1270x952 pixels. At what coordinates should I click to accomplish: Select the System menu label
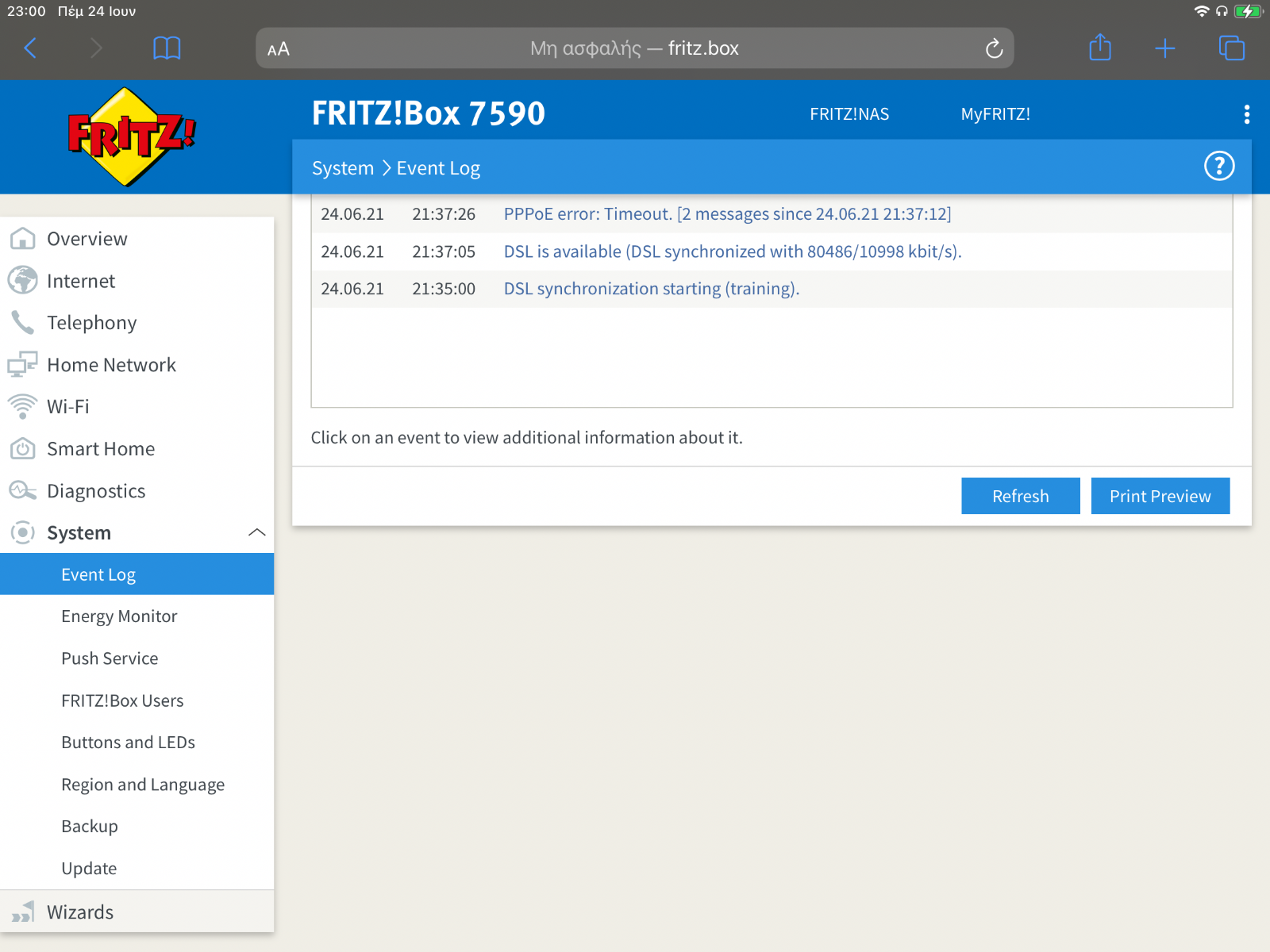point(79,532)
